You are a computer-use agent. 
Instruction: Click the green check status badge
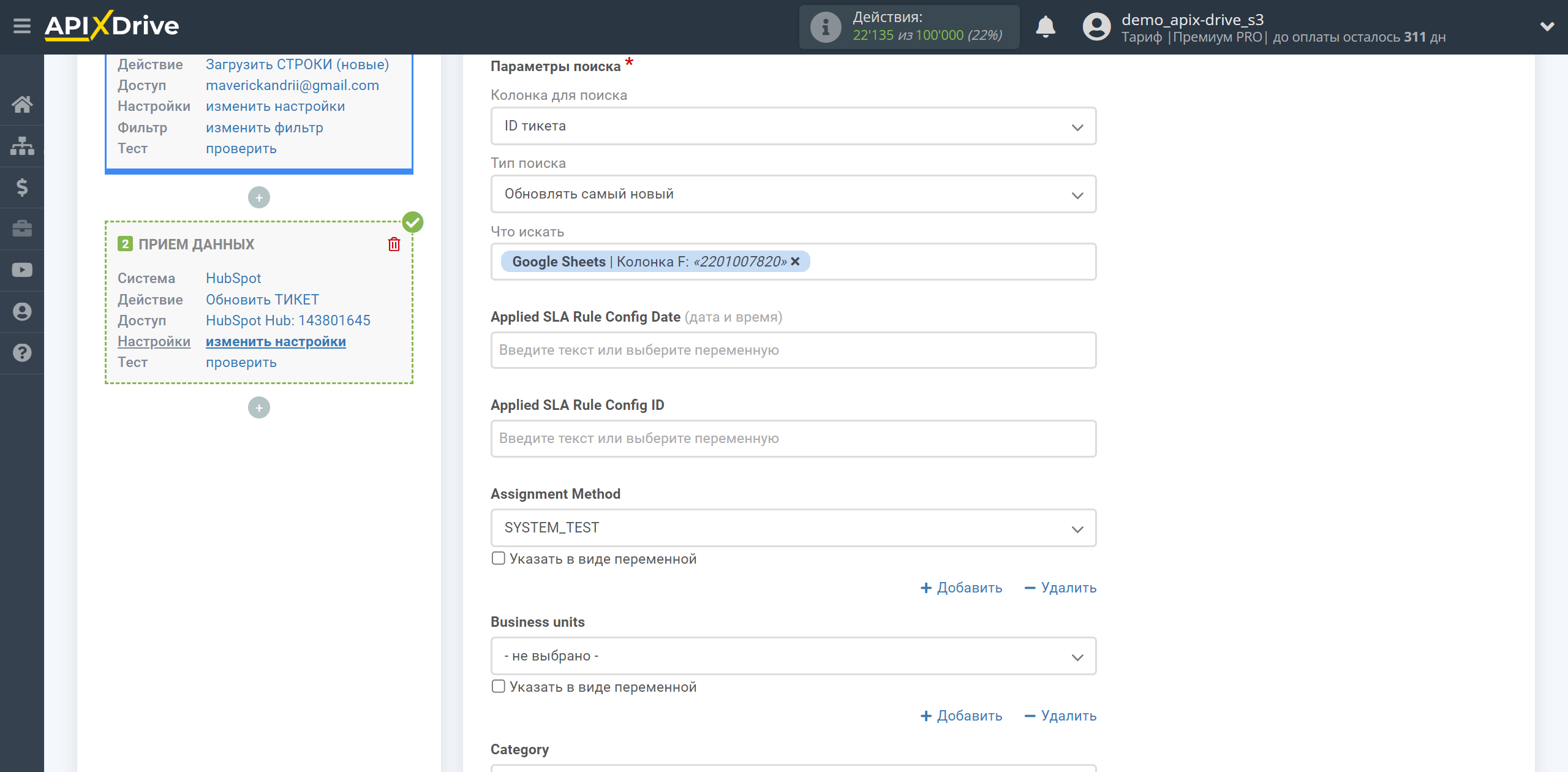[413, 222]
